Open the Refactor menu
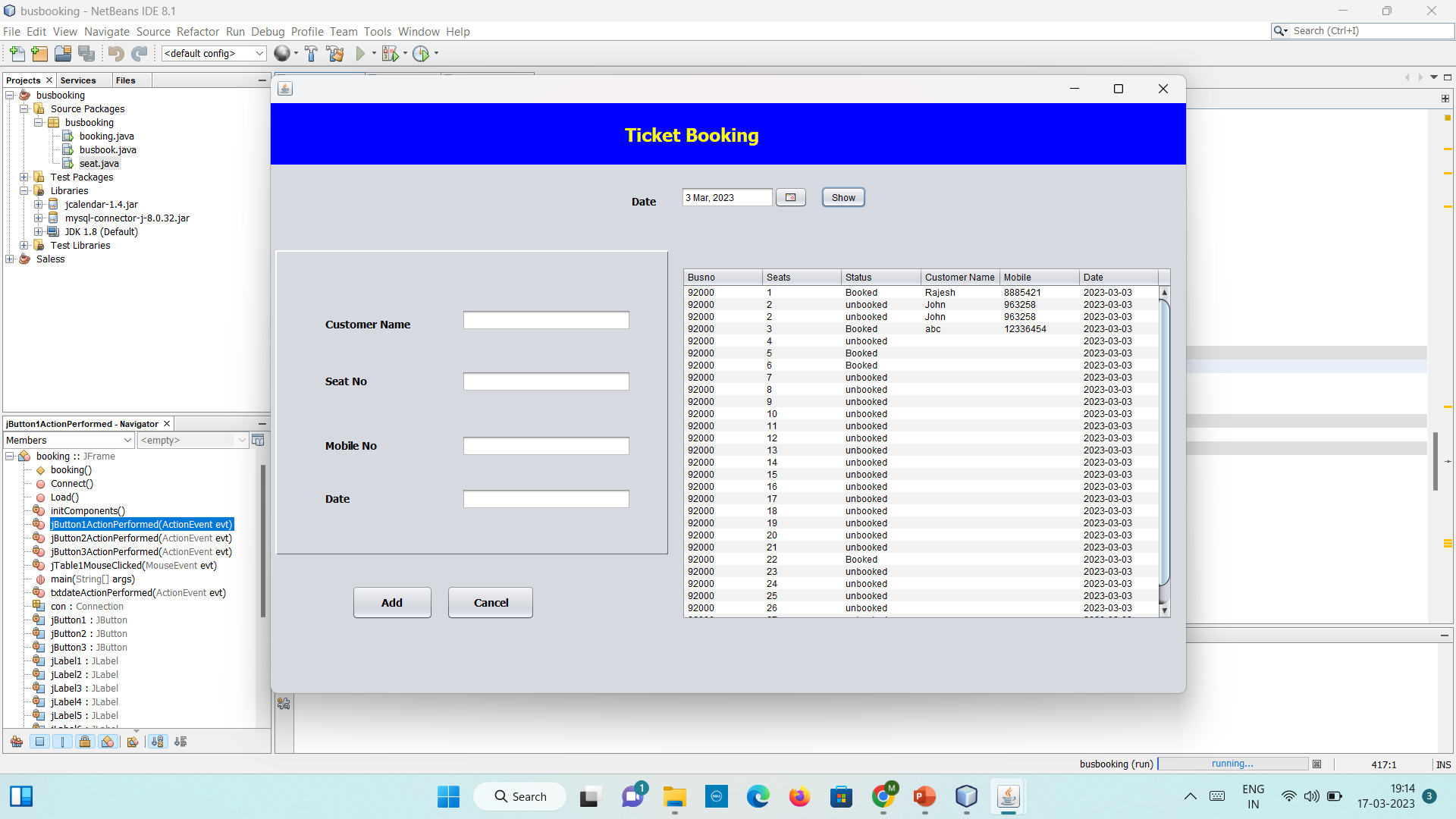 [x=198, y=31]
